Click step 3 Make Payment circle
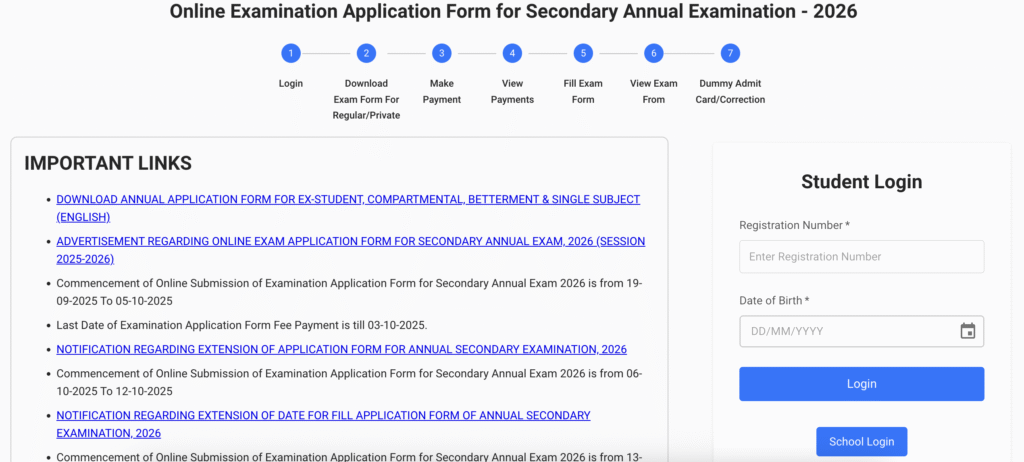Screen dimensions: 1024x462 (x=441, y=53)
